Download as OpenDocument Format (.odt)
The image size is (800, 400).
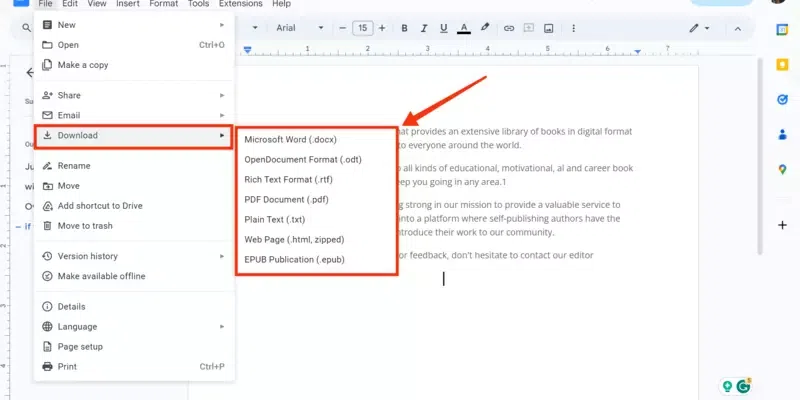(316, 159)
